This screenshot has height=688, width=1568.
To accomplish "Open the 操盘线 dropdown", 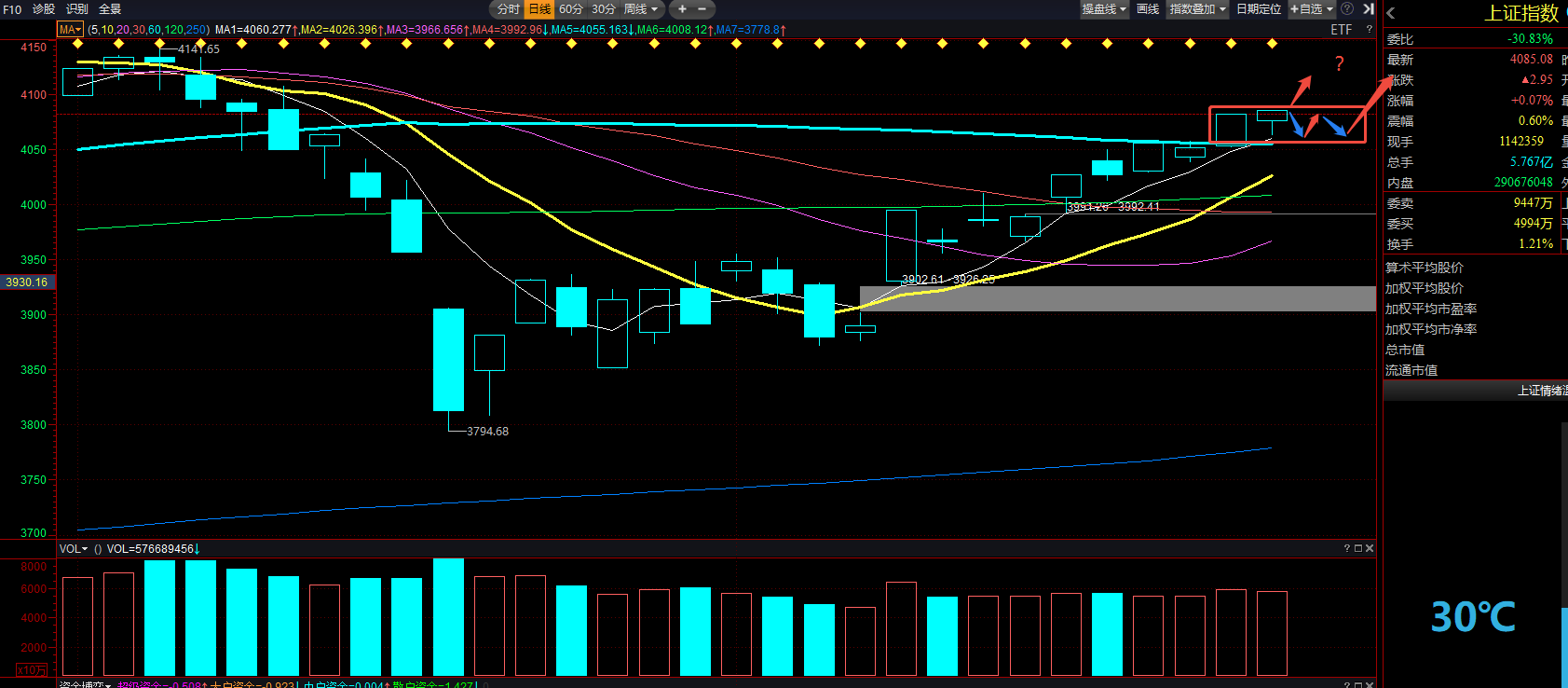I will click(1104, 9).
